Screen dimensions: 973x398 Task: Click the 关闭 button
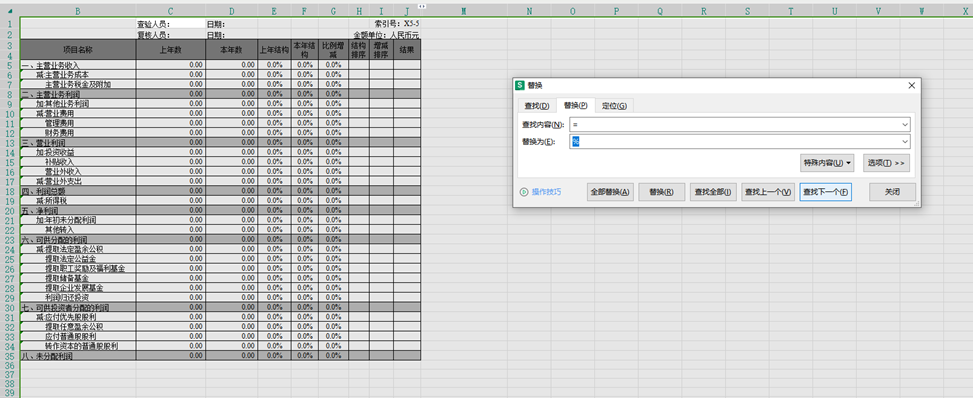[x=892, y=192]
